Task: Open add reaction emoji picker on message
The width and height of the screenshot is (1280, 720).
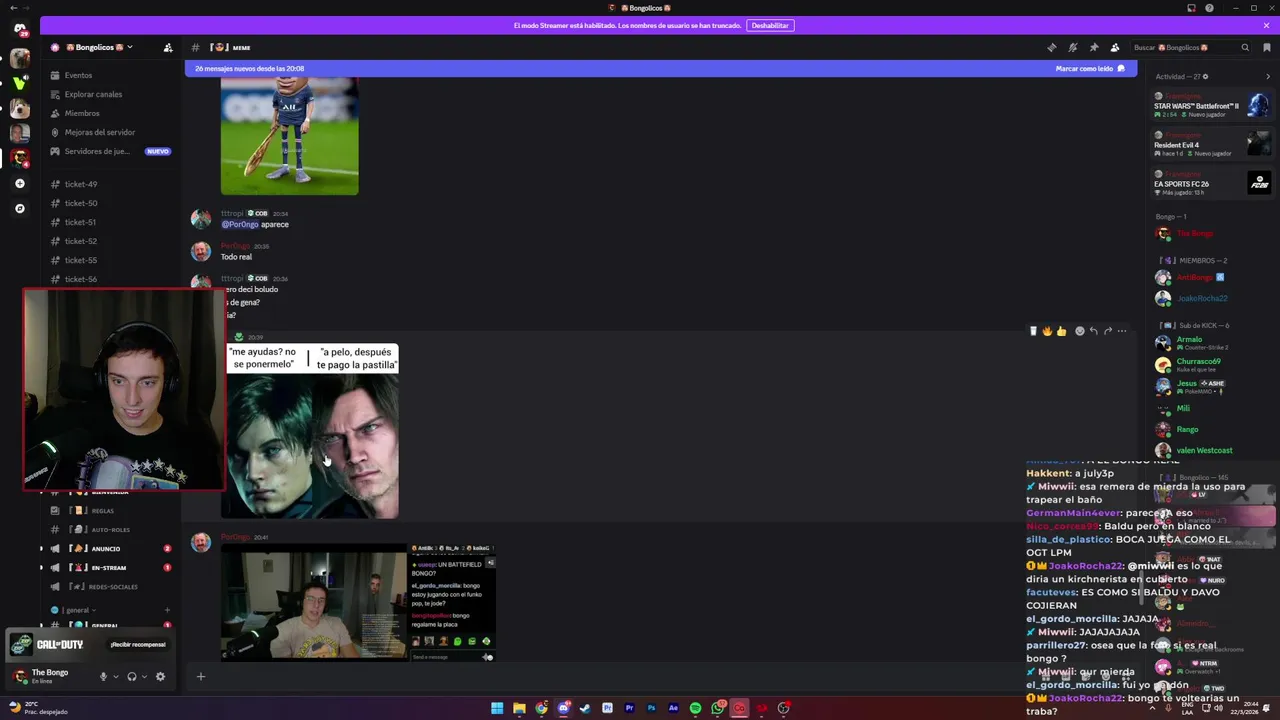Action: (1079, 331)
